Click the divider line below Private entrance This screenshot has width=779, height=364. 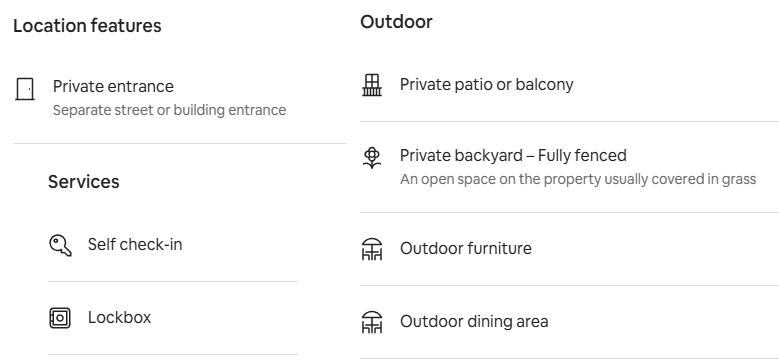tap(180, 144)
